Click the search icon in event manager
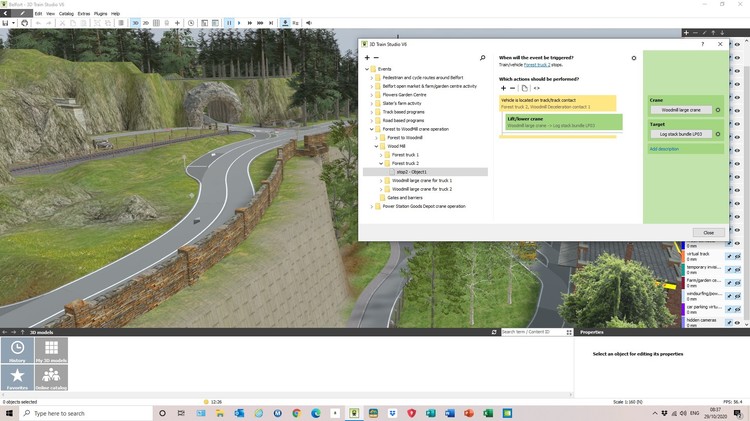750x421 pixels. (x=482, y=58)
